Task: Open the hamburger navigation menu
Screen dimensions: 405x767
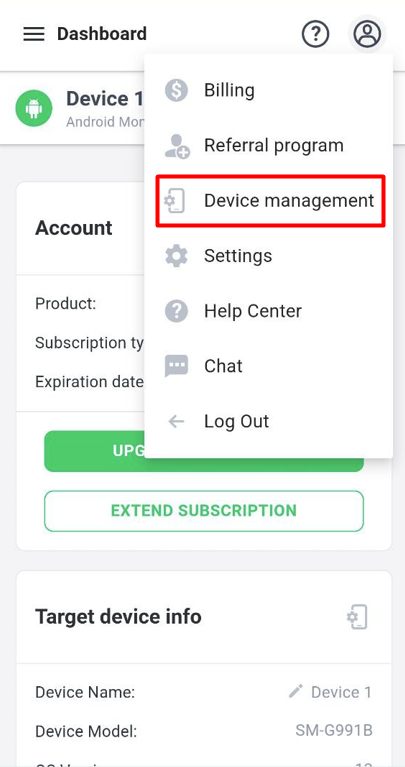Action: pos(34,34)
